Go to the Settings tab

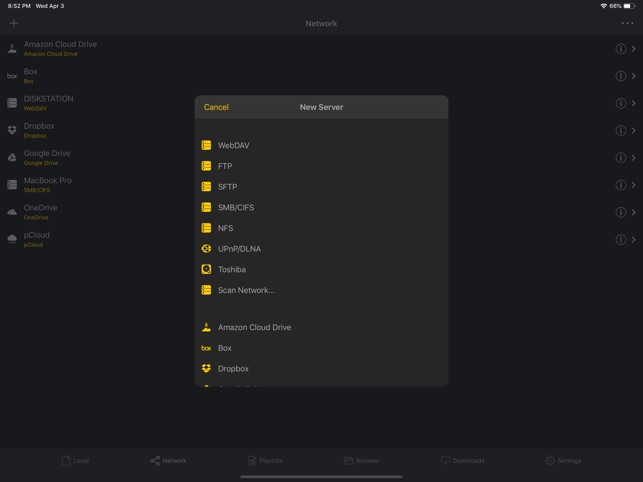563,461
